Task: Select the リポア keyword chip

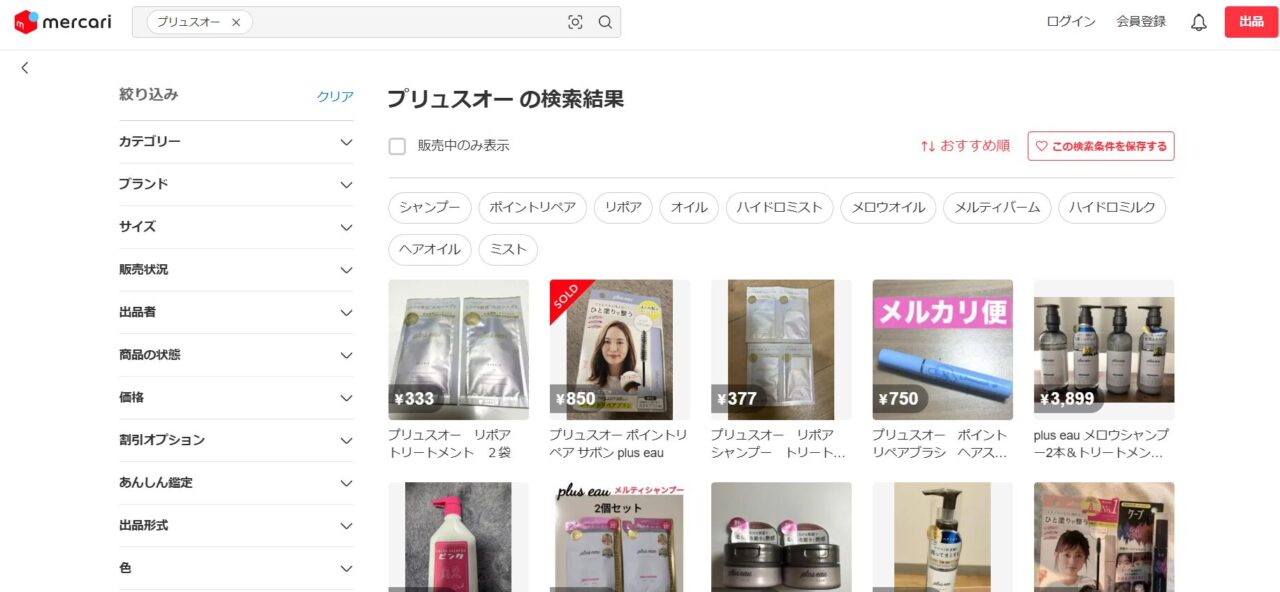Action: tap(623, 208)
